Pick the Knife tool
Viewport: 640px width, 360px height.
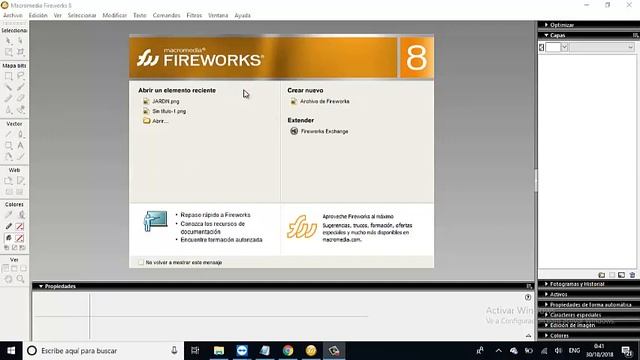click(x=20, y=156)
